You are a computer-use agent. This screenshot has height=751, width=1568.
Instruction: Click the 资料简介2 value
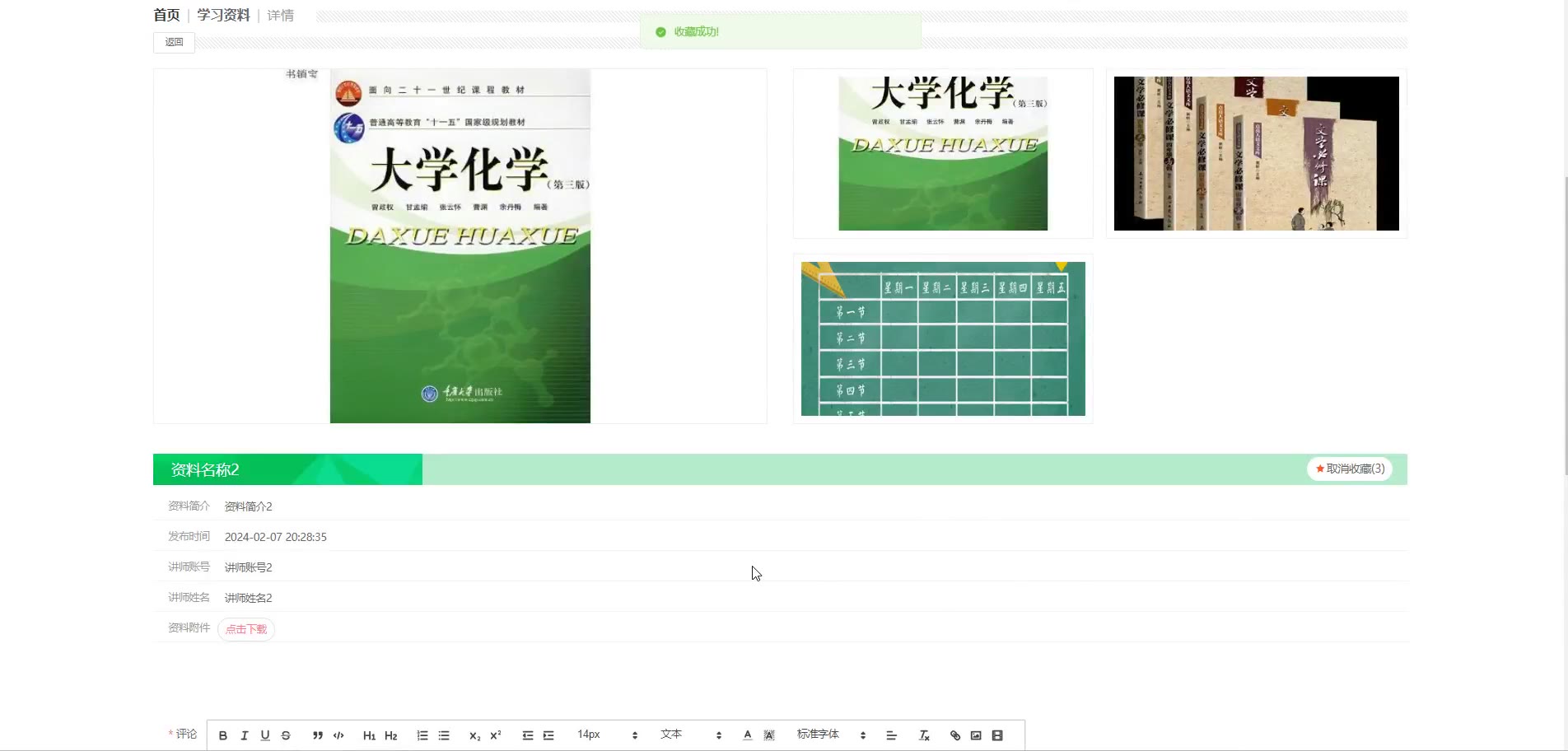(x=249, y=506)
